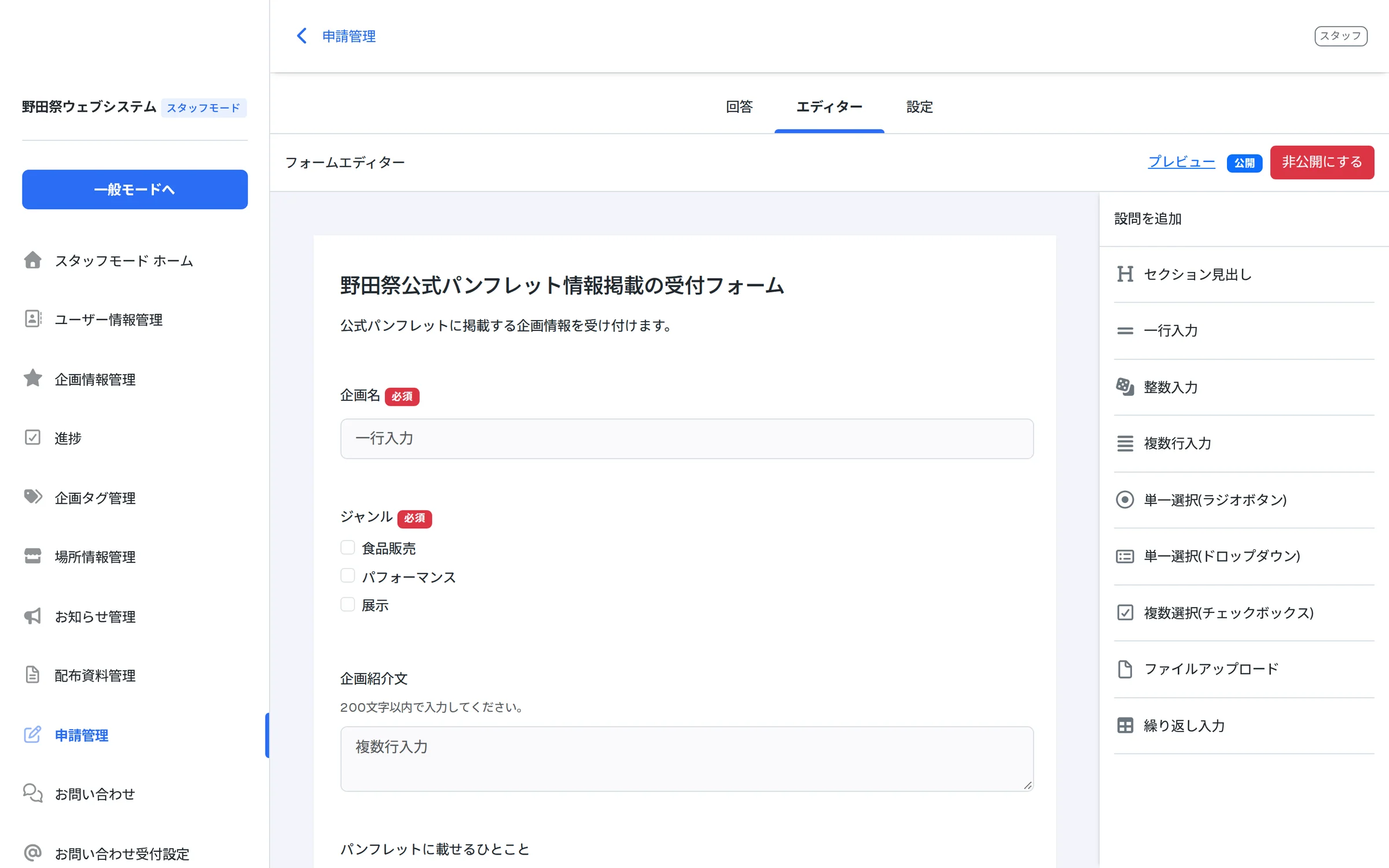Click the 申請管理 breadcrumb link
The image size is (1389, 868).
[x=348, y=36]
